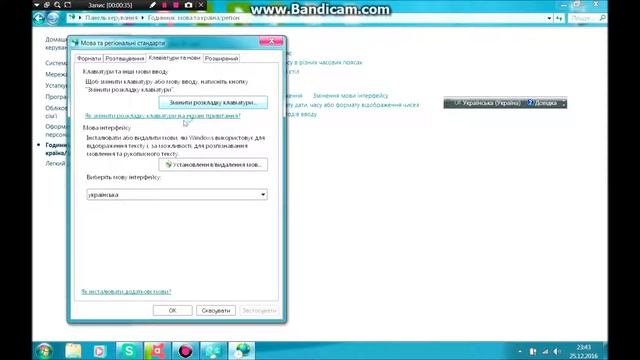Open the Розширений tab
The height and width of the screenshot is (360, 640).
click(x=221, y=59)
